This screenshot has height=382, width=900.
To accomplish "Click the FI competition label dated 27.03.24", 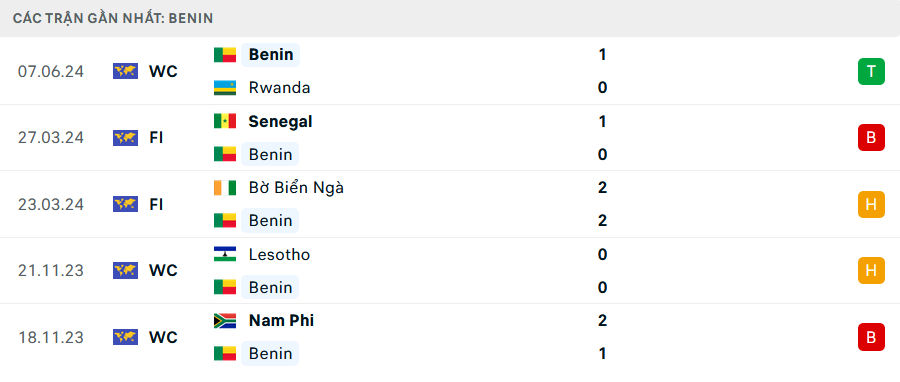I will click(156, 138).
